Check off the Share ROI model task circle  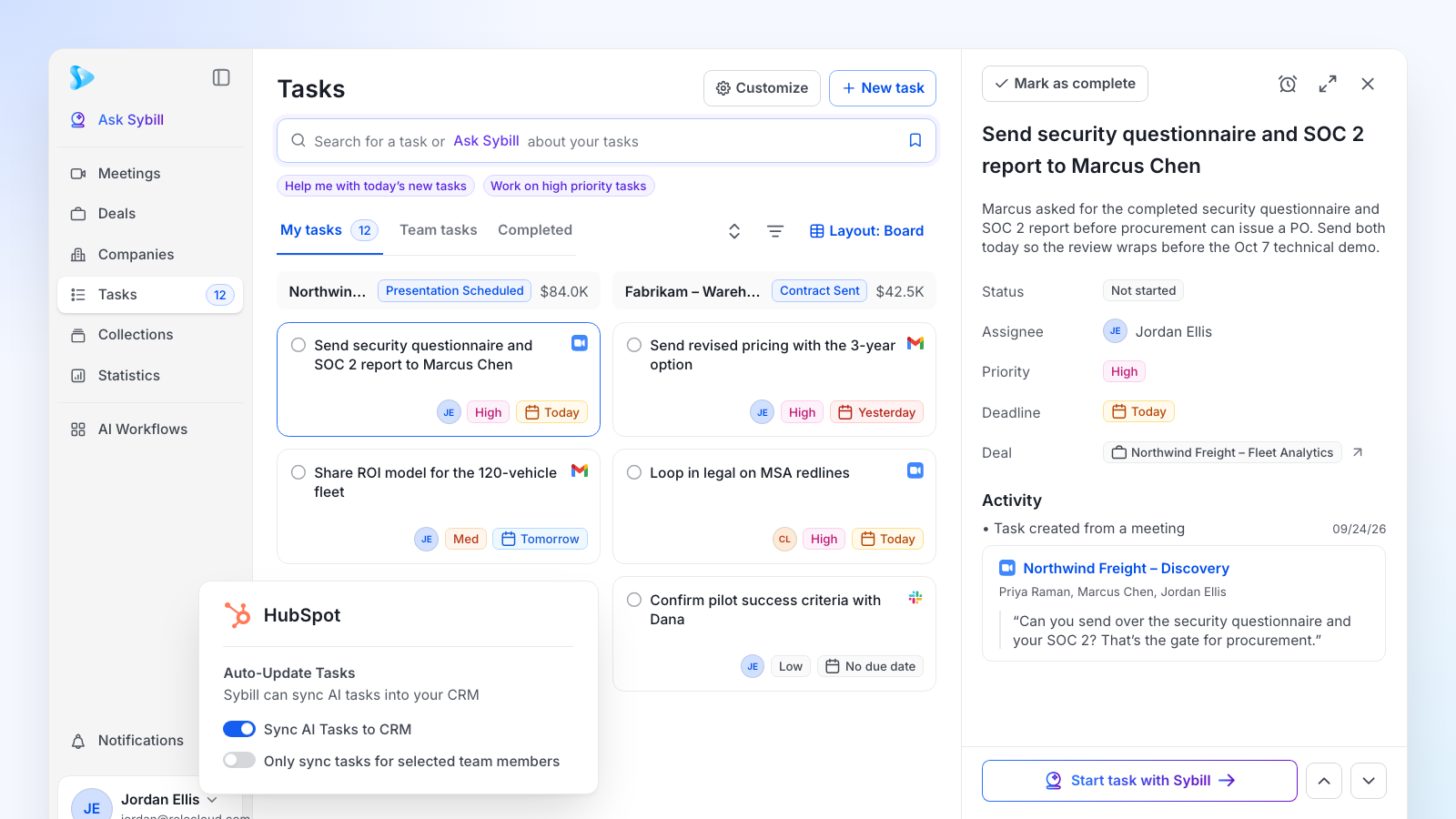(298, 472)
